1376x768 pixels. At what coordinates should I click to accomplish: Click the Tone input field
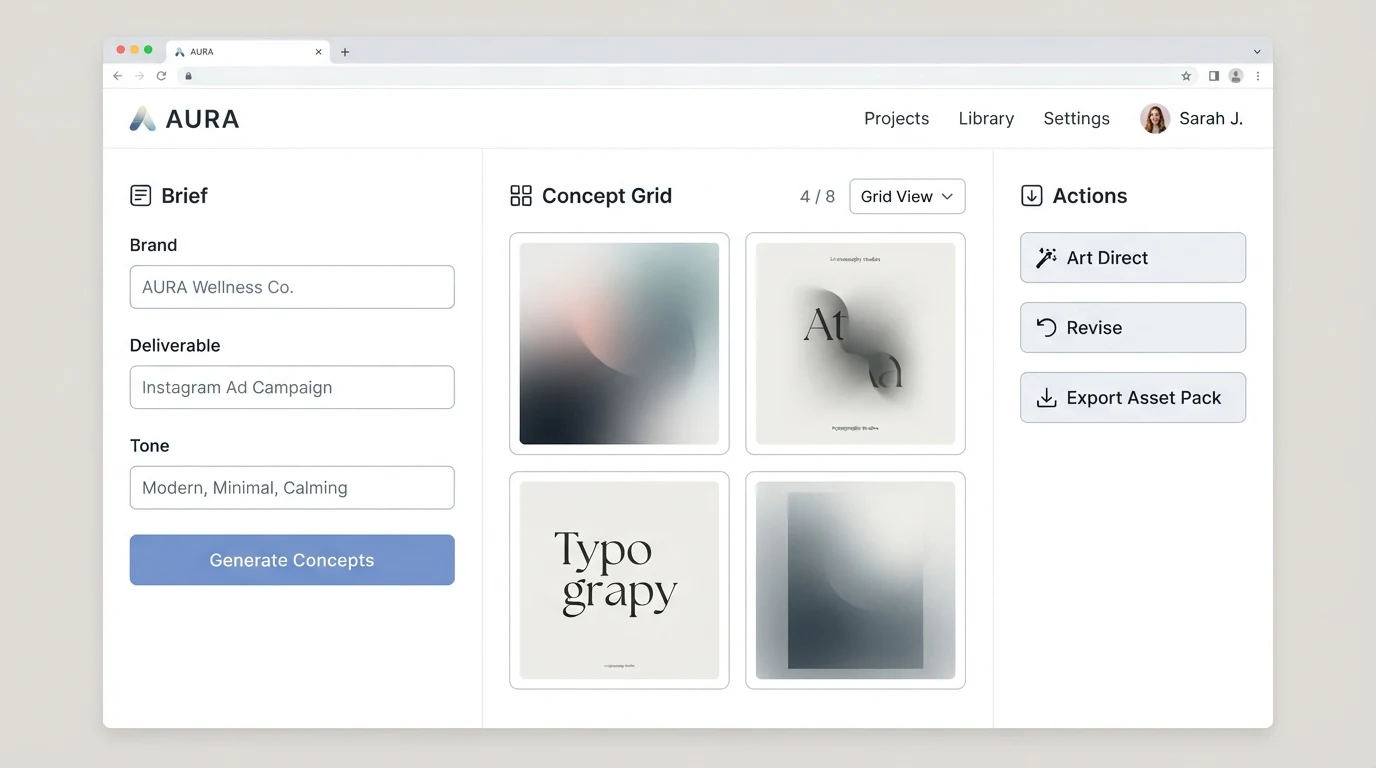tap(292, 488)
